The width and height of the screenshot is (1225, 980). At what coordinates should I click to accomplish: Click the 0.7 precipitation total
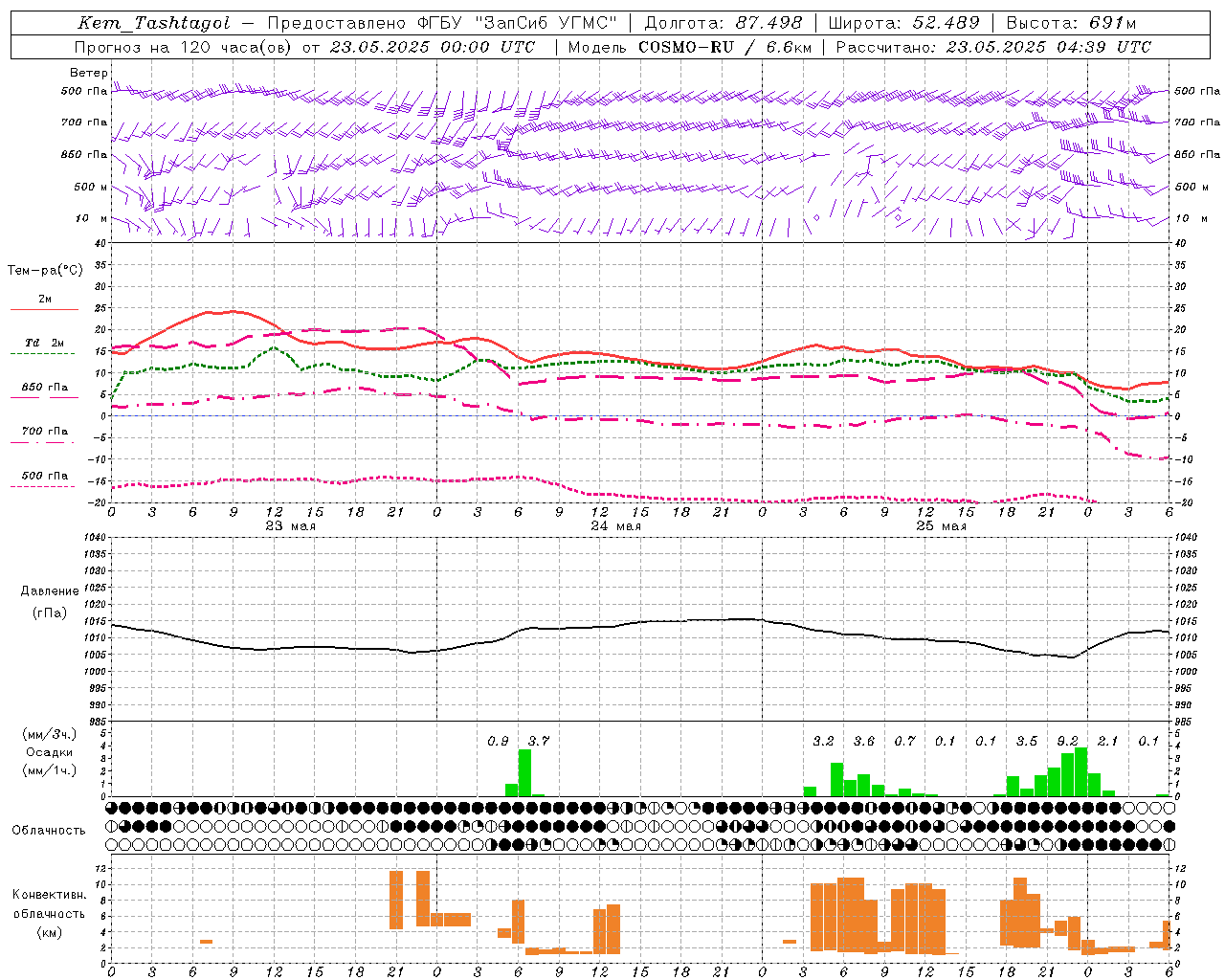(x=904, y=742)
